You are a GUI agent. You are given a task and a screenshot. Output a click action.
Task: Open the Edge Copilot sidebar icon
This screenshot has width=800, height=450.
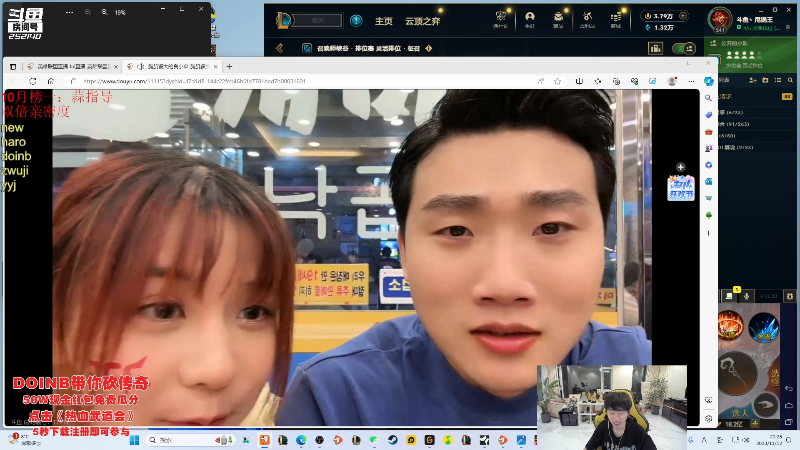coord(709,81)
